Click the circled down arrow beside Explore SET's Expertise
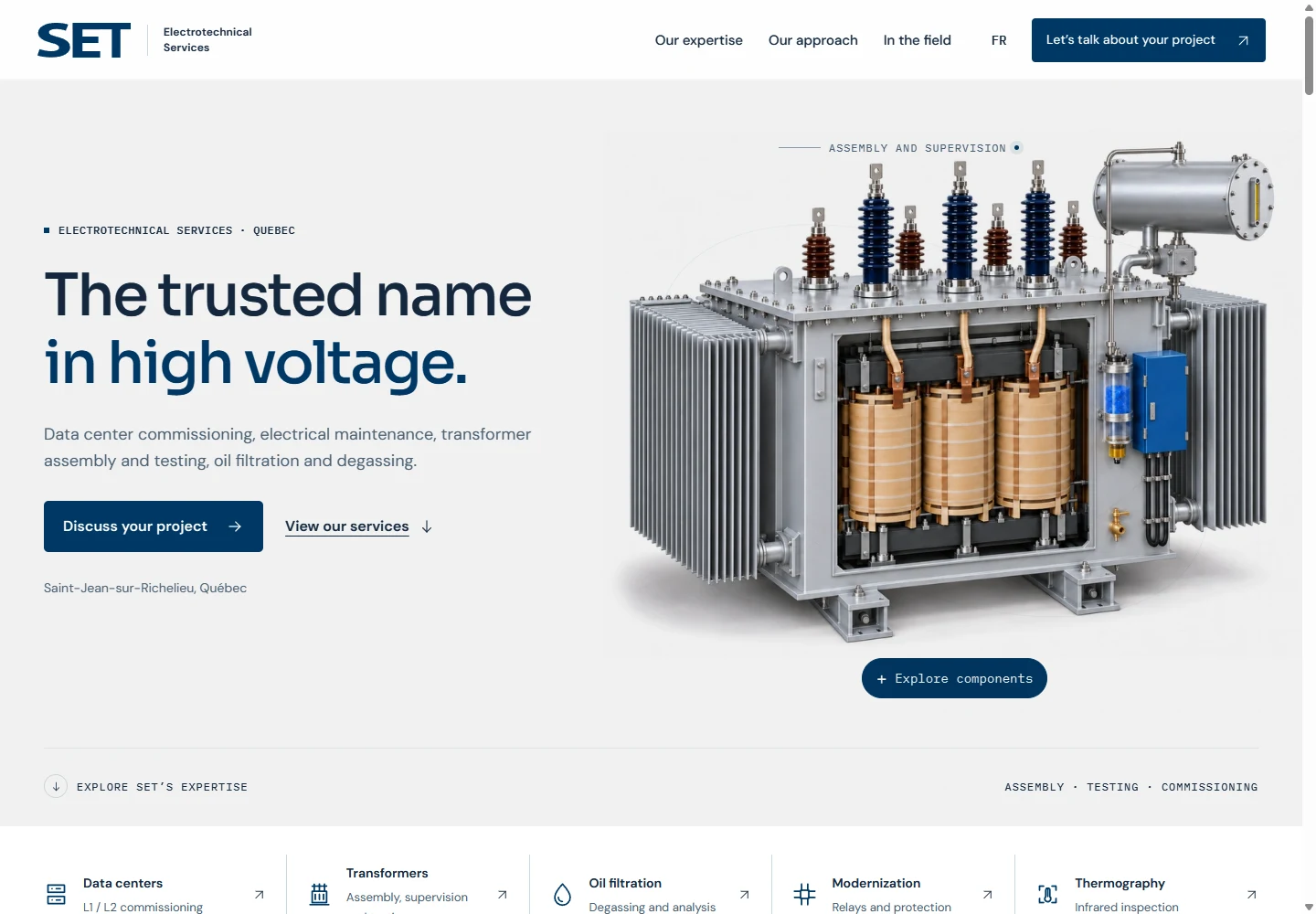The width and height of the screenshot is (1316, 914). click(x=56, y=786)
